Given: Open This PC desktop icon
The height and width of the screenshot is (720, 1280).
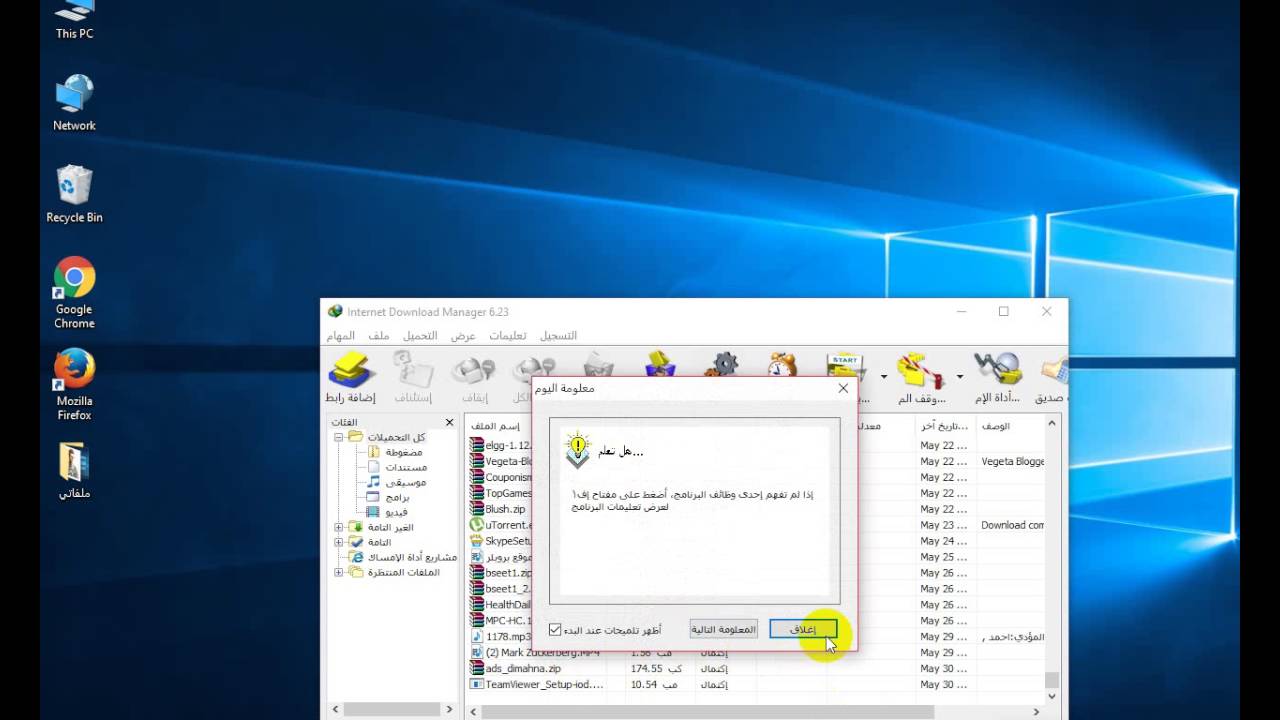Looking at the screenshot, I should 74,20.
